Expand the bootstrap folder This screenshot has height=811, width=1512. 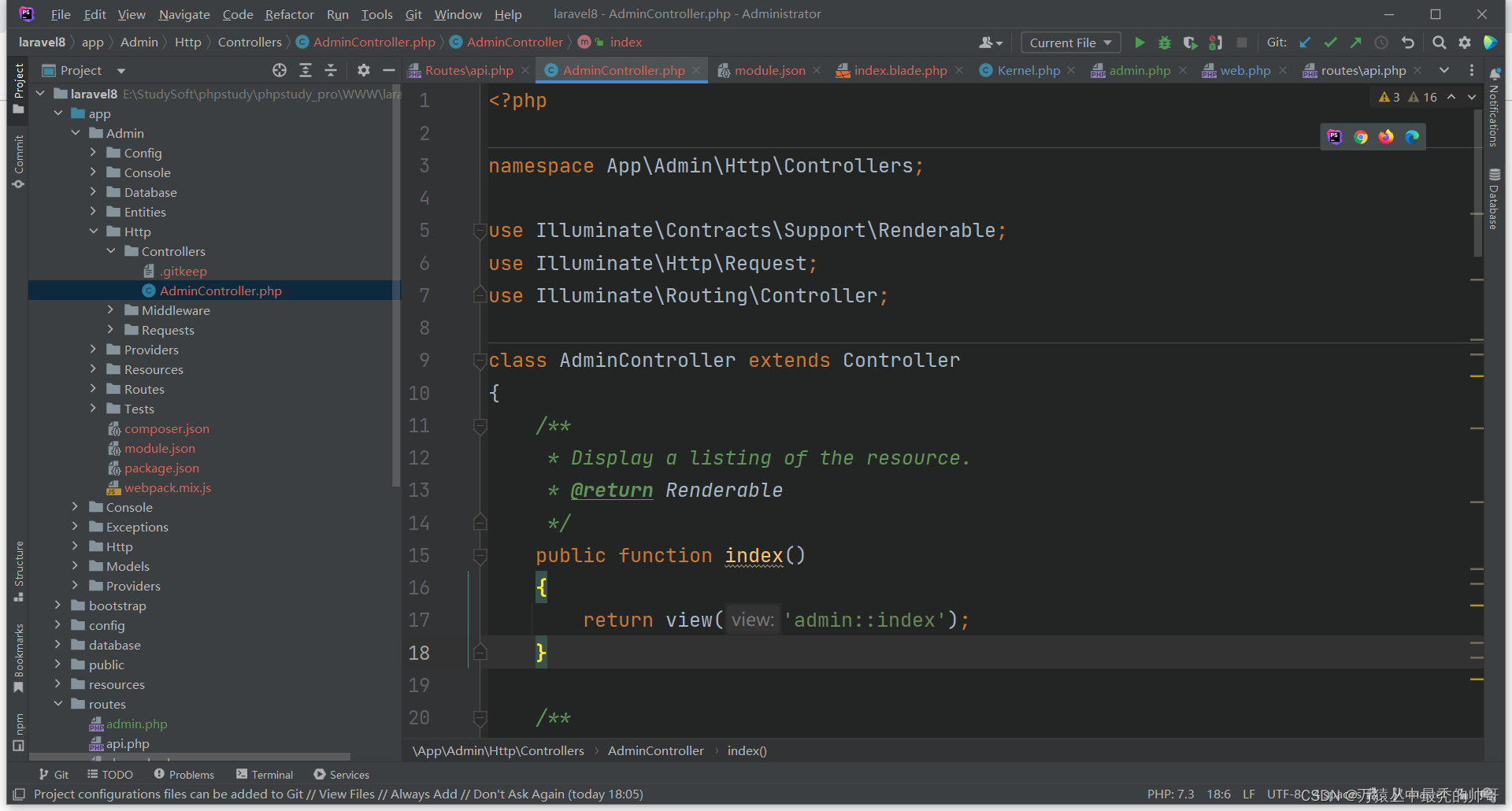tap(57, 605)
